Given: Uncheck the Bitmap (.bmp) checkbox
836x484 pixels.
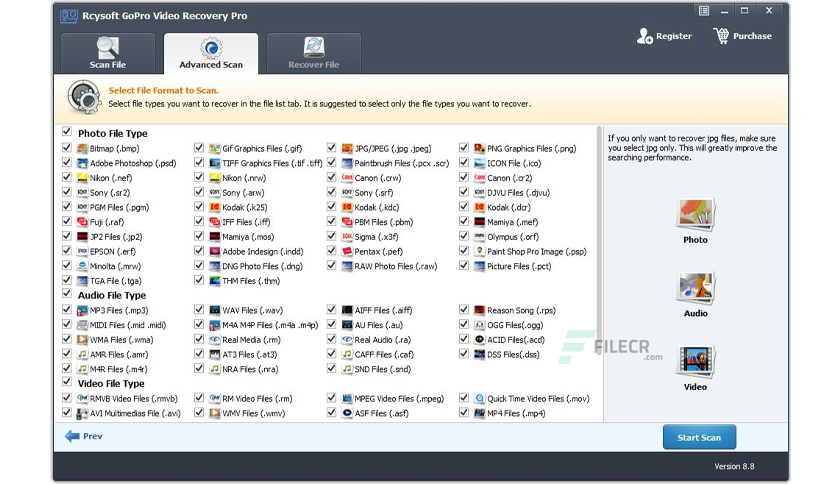Looking at the screenshot, I should click(67, 147).
